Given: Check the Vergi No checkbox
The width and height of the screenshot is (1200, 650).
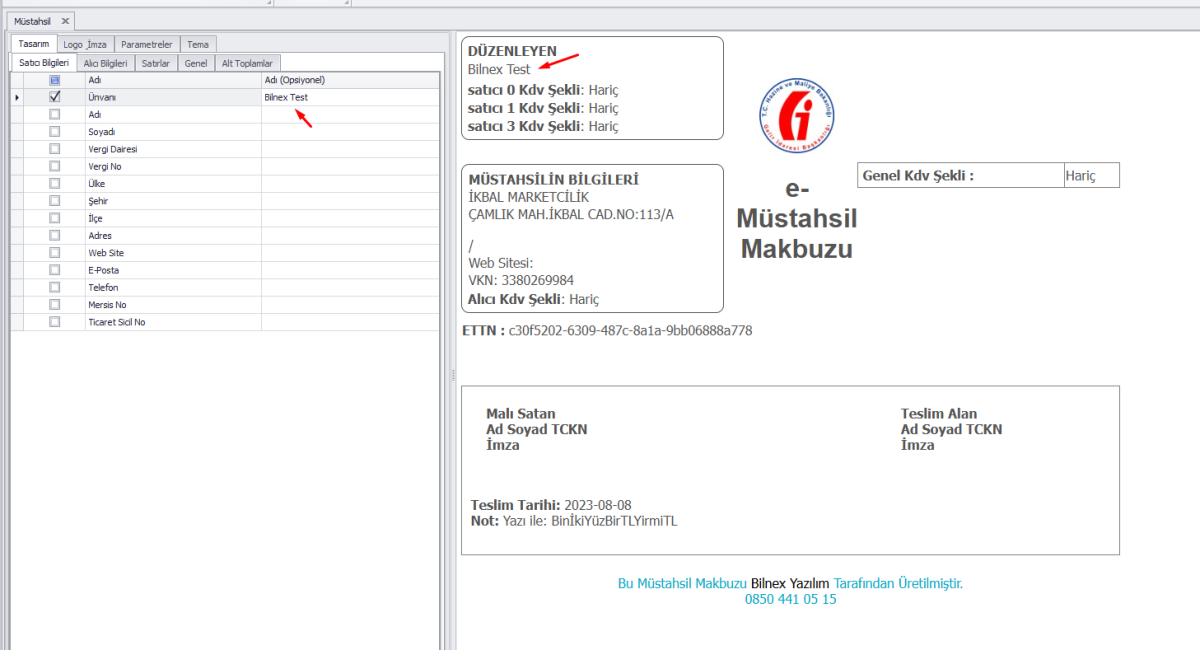Looking at the screenshot, I should (55, 166).
